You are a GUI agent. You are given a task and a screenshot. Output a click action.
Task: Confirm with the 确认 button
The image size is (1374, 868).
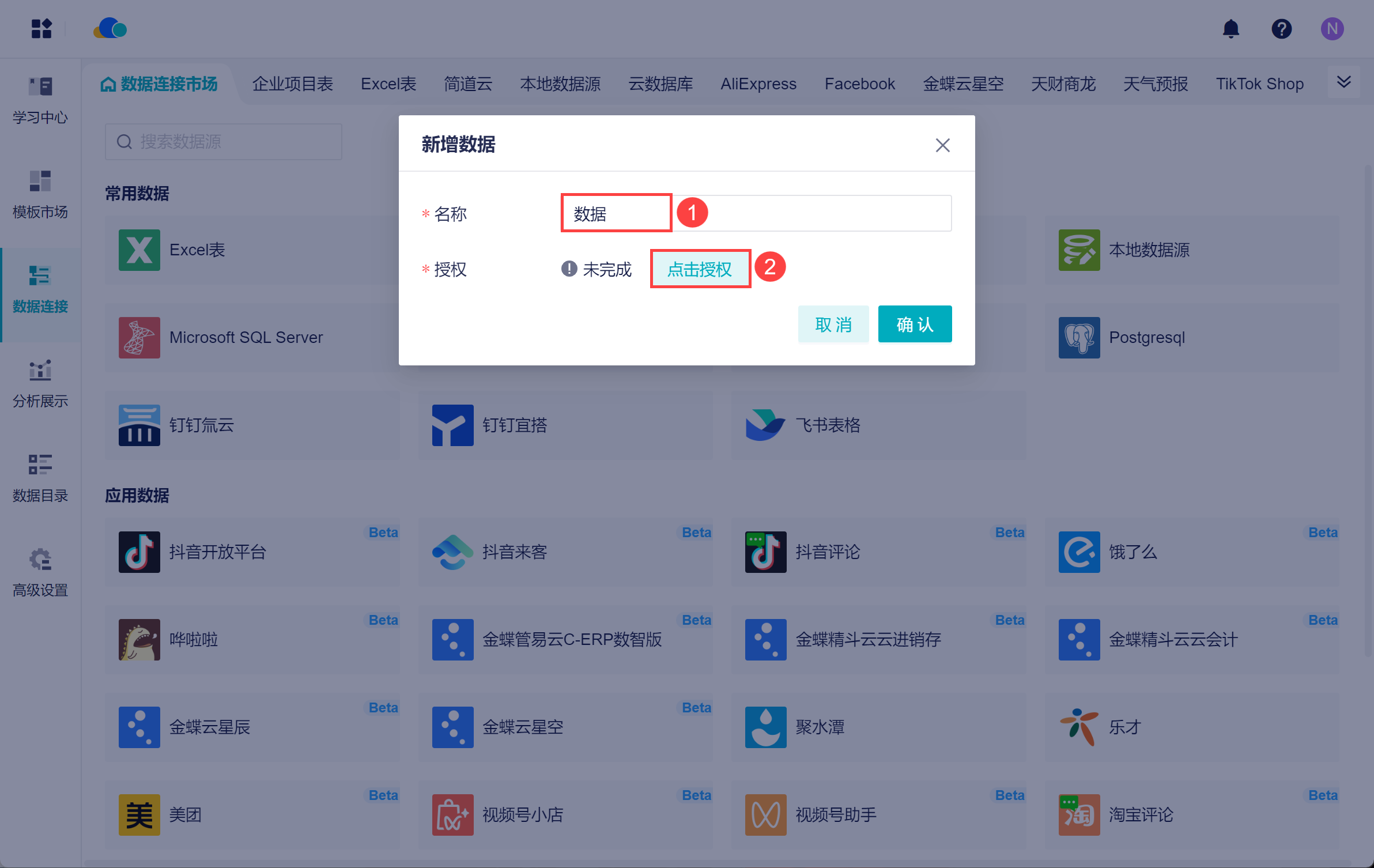pyautogui.click(x=915, y=324)
